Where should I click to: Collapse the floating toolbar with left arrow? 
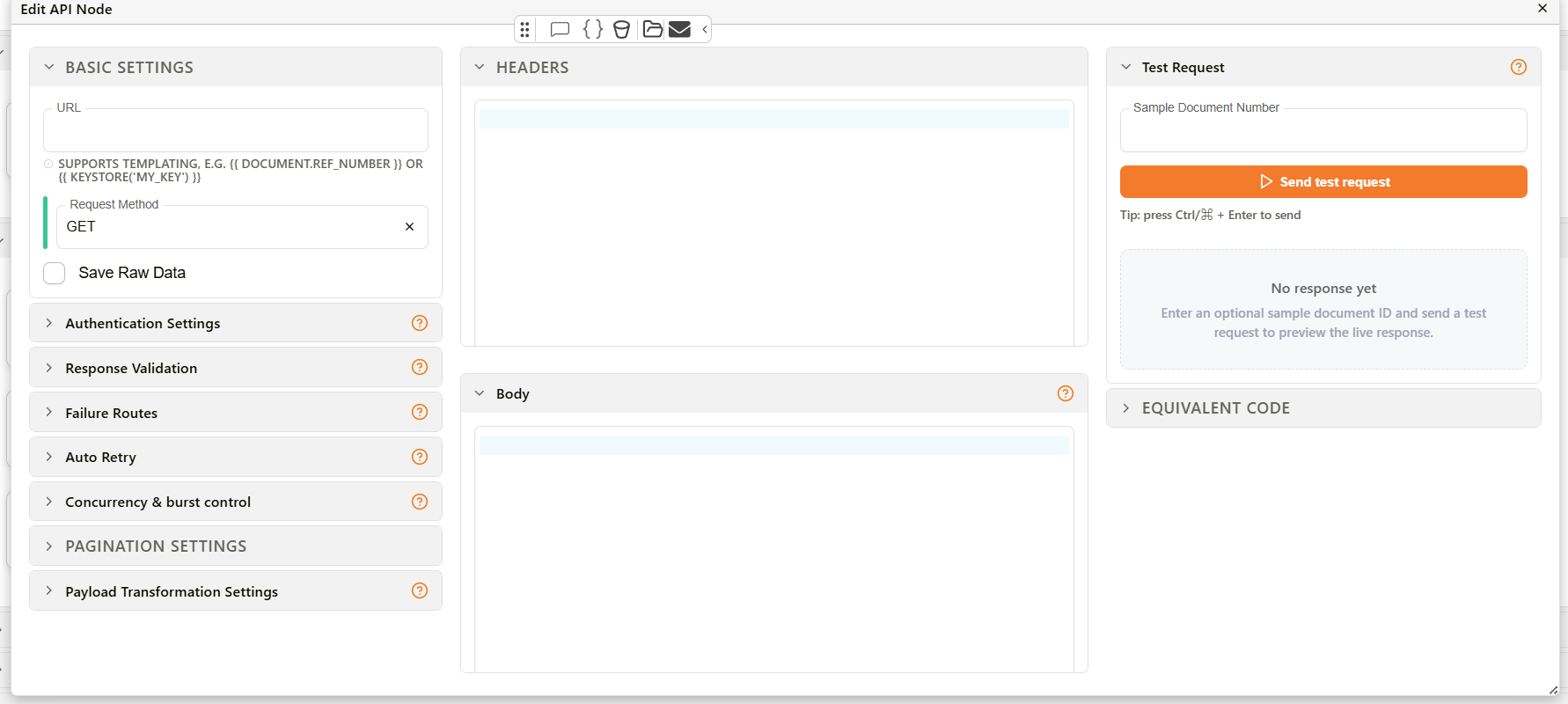tap(705, 30)
